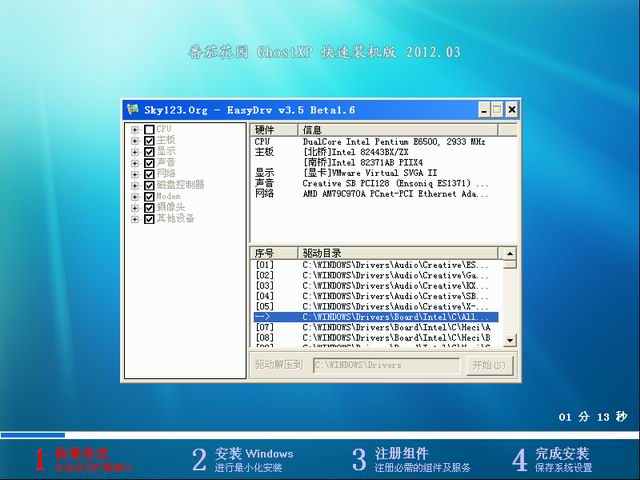This screenshot has height=480, width=640.
Task: Click step 1 highlighted in red
Action: (83, 460)
